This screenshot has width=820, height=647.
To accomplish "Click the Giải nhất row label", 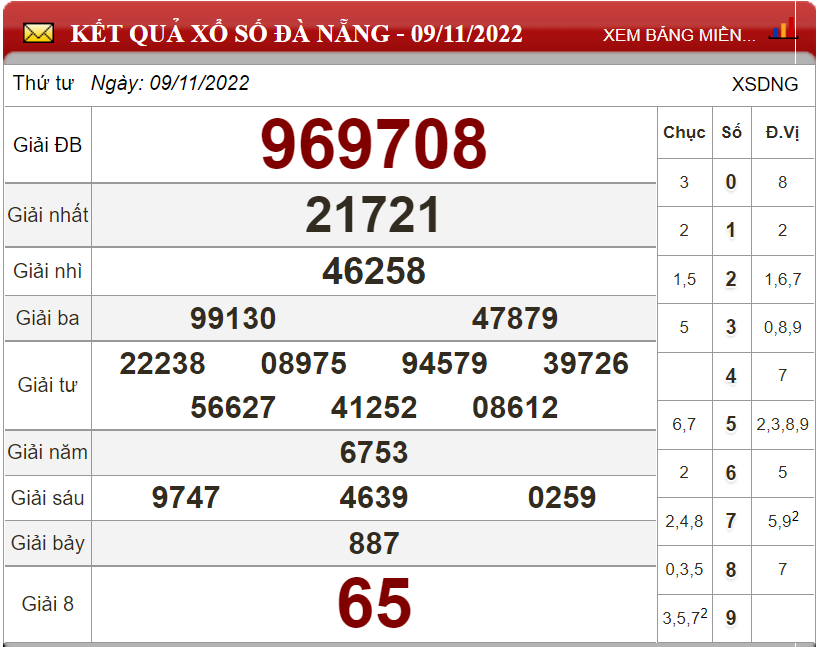I will pyautogui.click(x=48, y=215).
